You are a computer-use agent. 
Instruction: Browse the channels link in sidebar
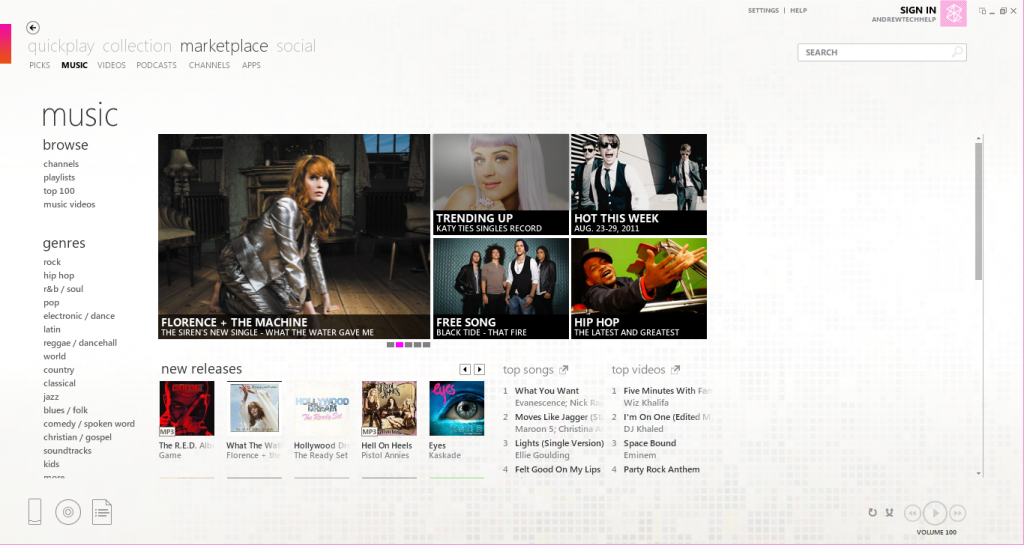[x=61, y=164]
